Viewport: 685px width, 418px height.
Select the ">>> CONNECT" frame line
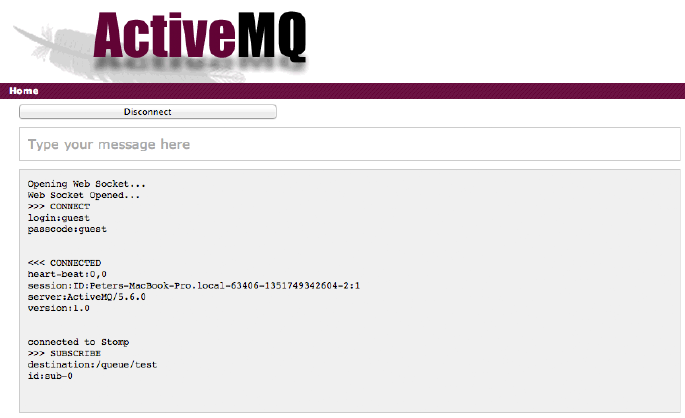[x=59, y=206]
